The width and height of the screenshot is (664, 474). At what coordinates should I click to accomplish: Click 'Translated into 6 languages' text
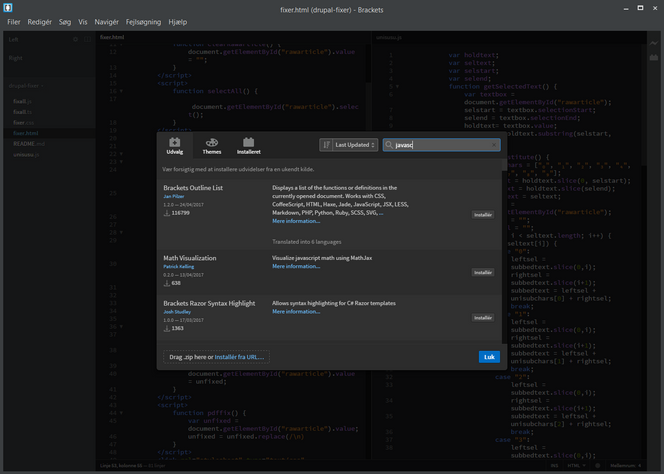(307, 242)
